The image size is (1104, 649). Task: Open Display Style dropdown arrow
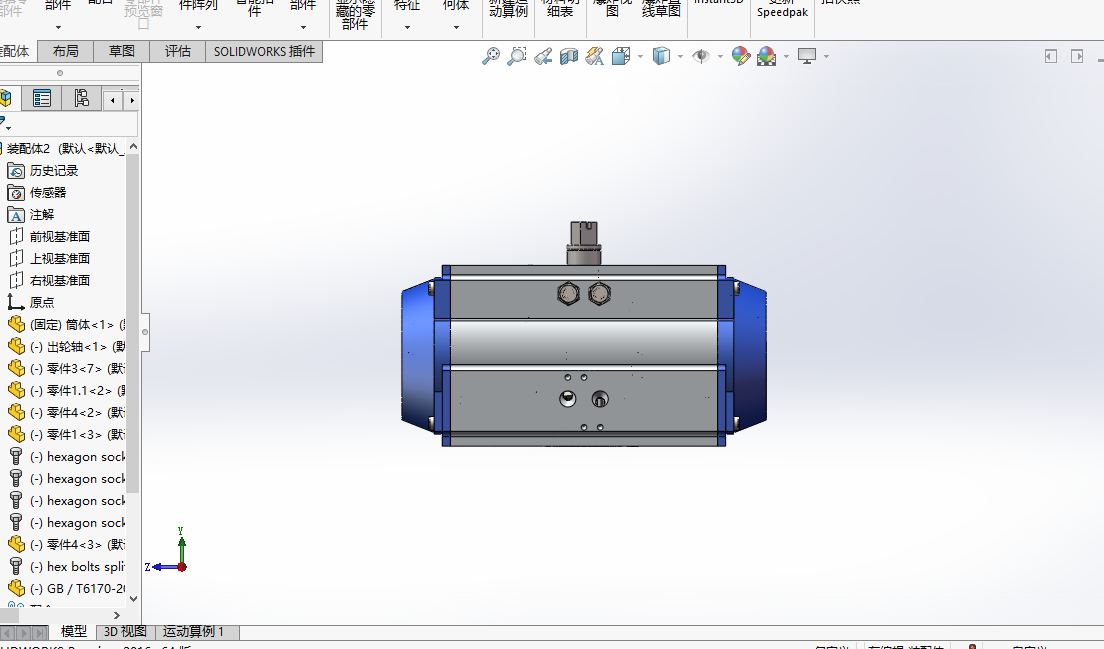680,56
